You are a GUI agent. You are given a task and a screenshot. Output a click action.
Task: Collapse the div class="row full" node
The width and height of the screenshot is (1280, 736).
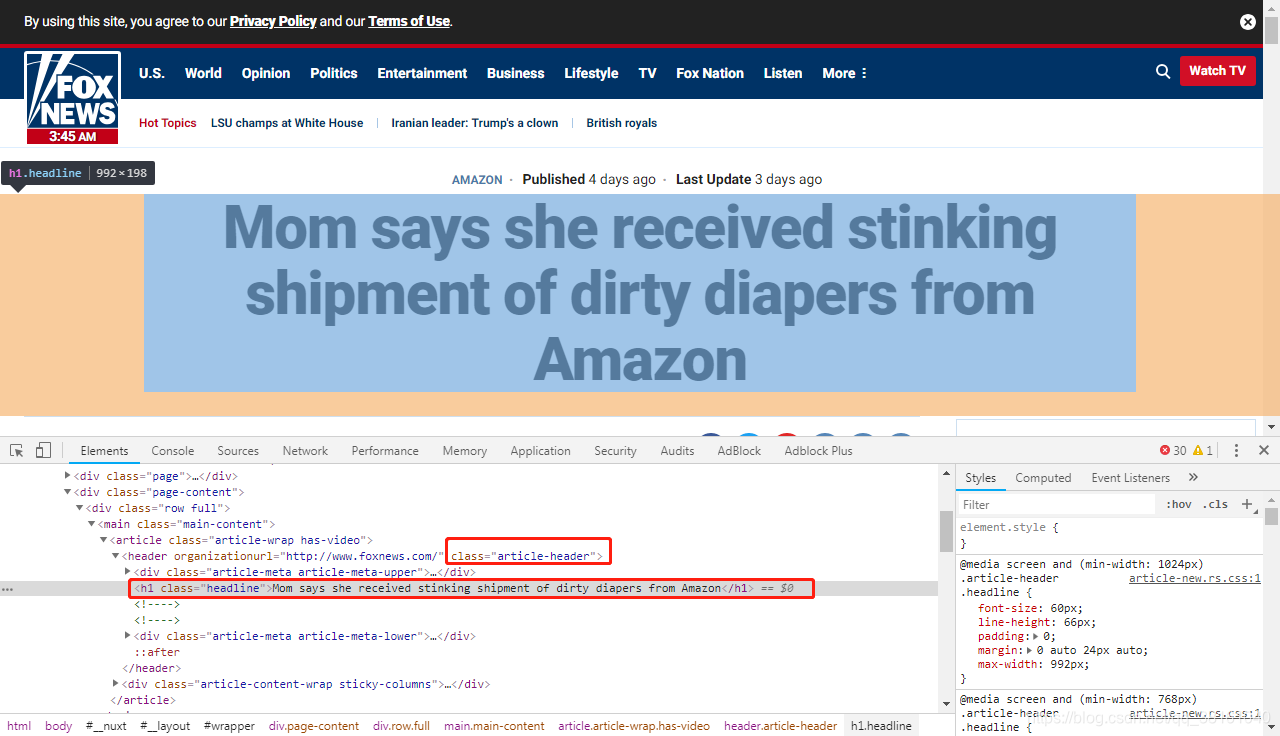(80, 508)
